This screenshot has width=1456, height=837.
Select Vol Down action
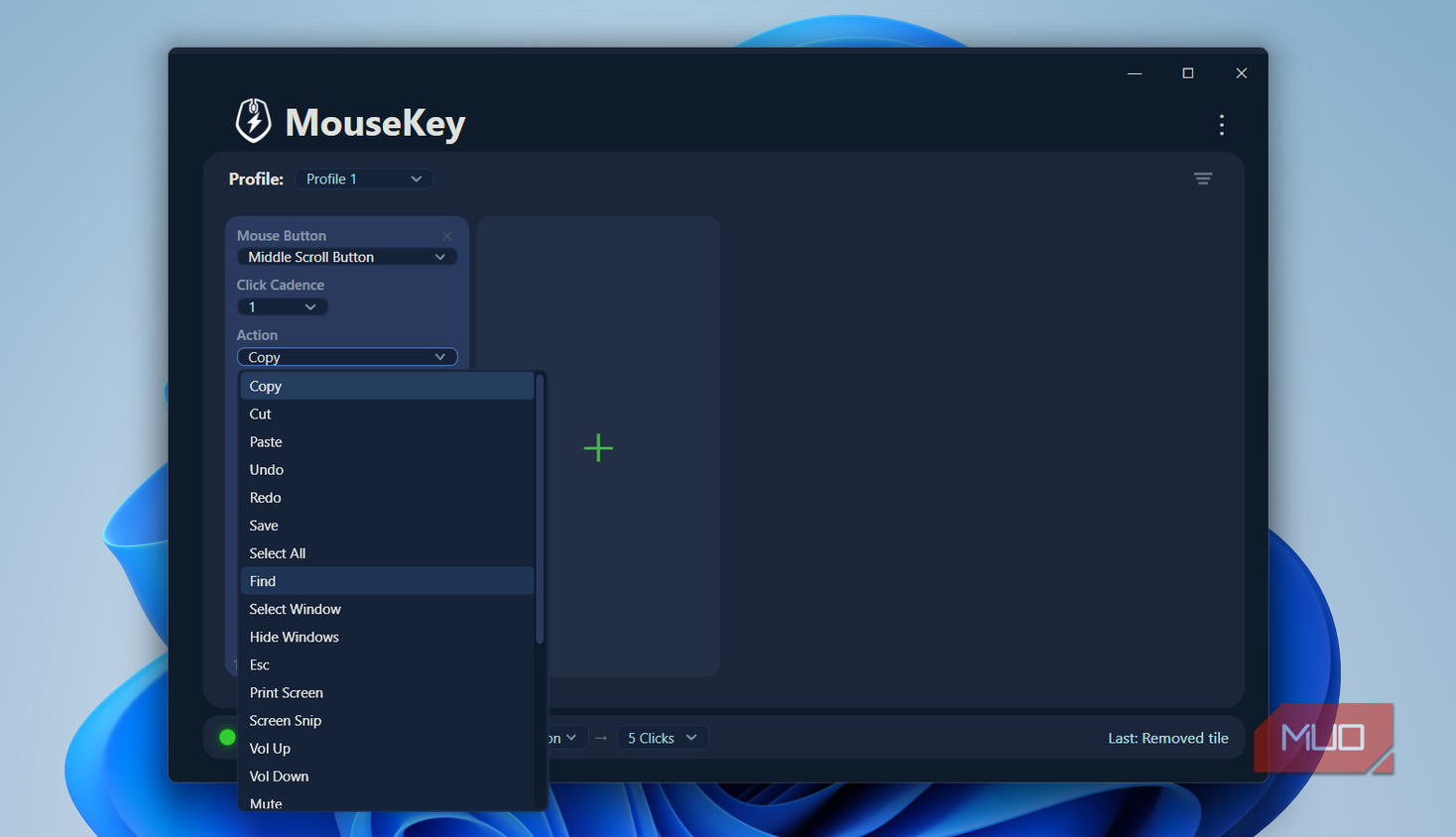387,776
